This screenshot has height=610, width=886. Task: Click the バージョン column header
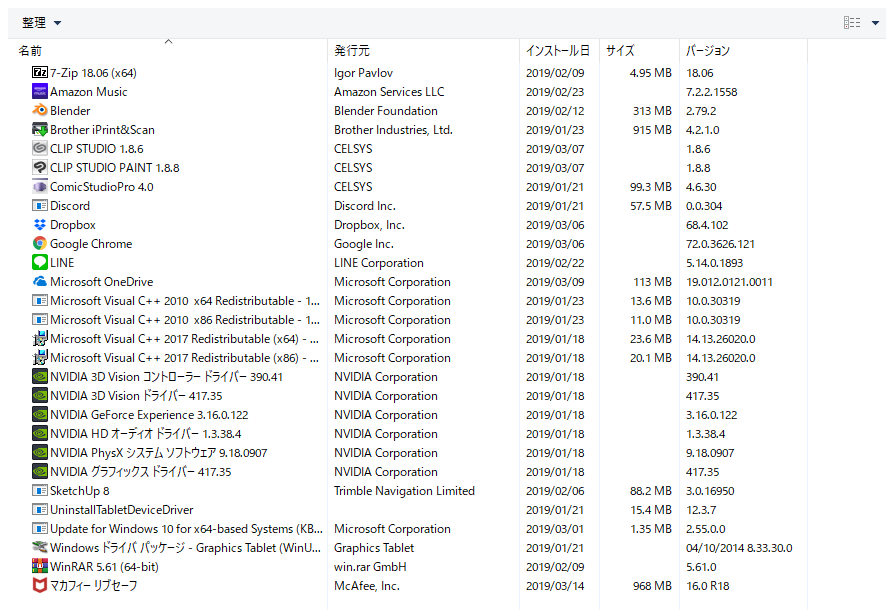pyautogui.click(x=708, y=51)
